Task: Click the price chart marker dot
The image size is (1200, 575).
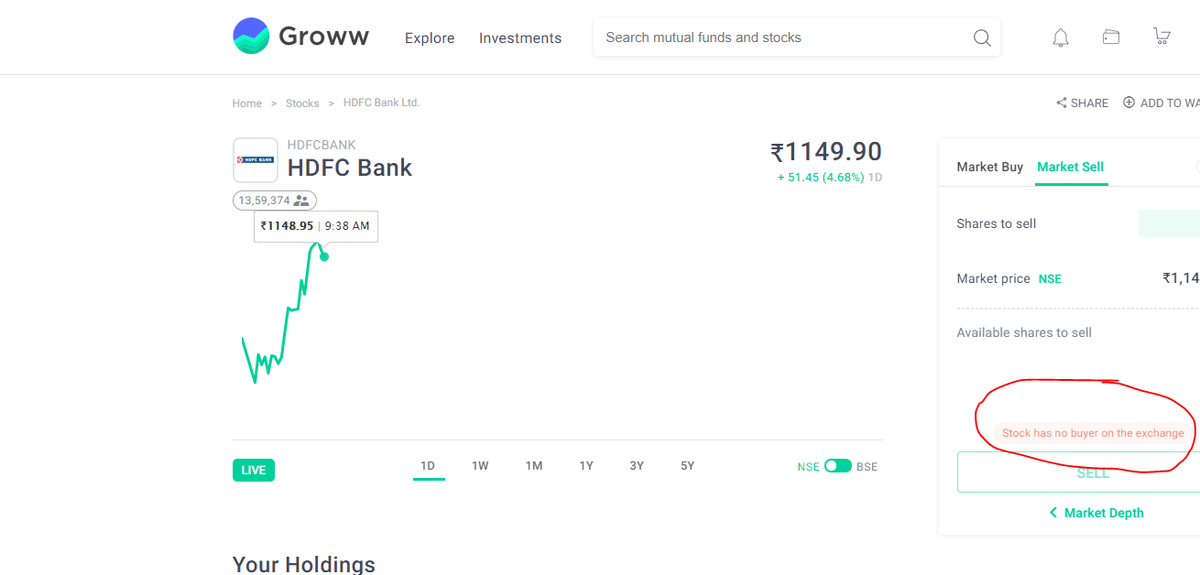Action: click(x=324, y=256)
